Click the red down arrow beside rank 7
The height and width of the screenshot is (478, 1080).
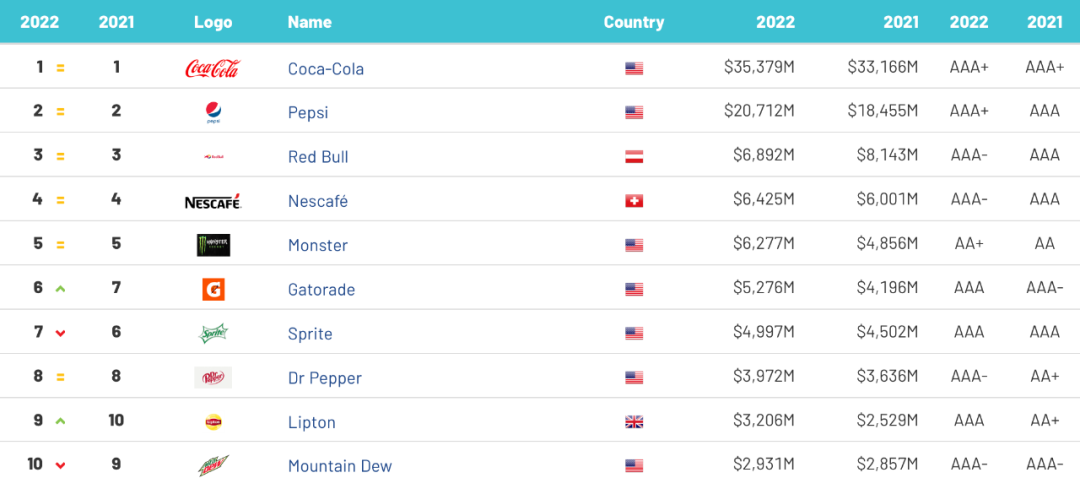coord(60,334)
